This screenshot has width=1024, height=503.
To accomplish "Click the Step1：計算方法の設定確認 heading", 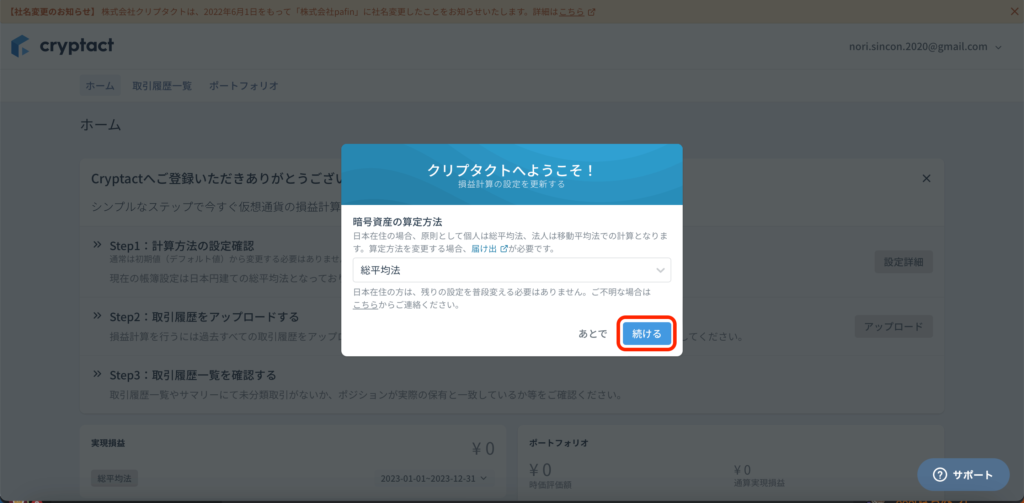I will pos(182,246).
